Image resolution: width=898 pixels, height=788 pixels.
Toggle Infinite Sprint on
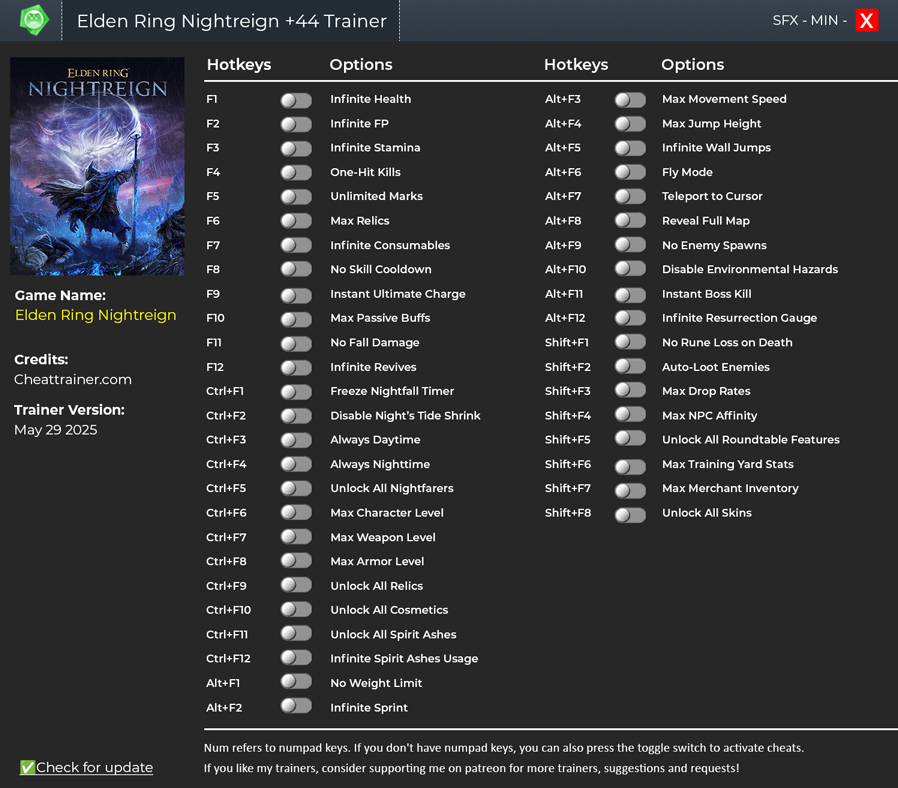[x=296, y=706]
